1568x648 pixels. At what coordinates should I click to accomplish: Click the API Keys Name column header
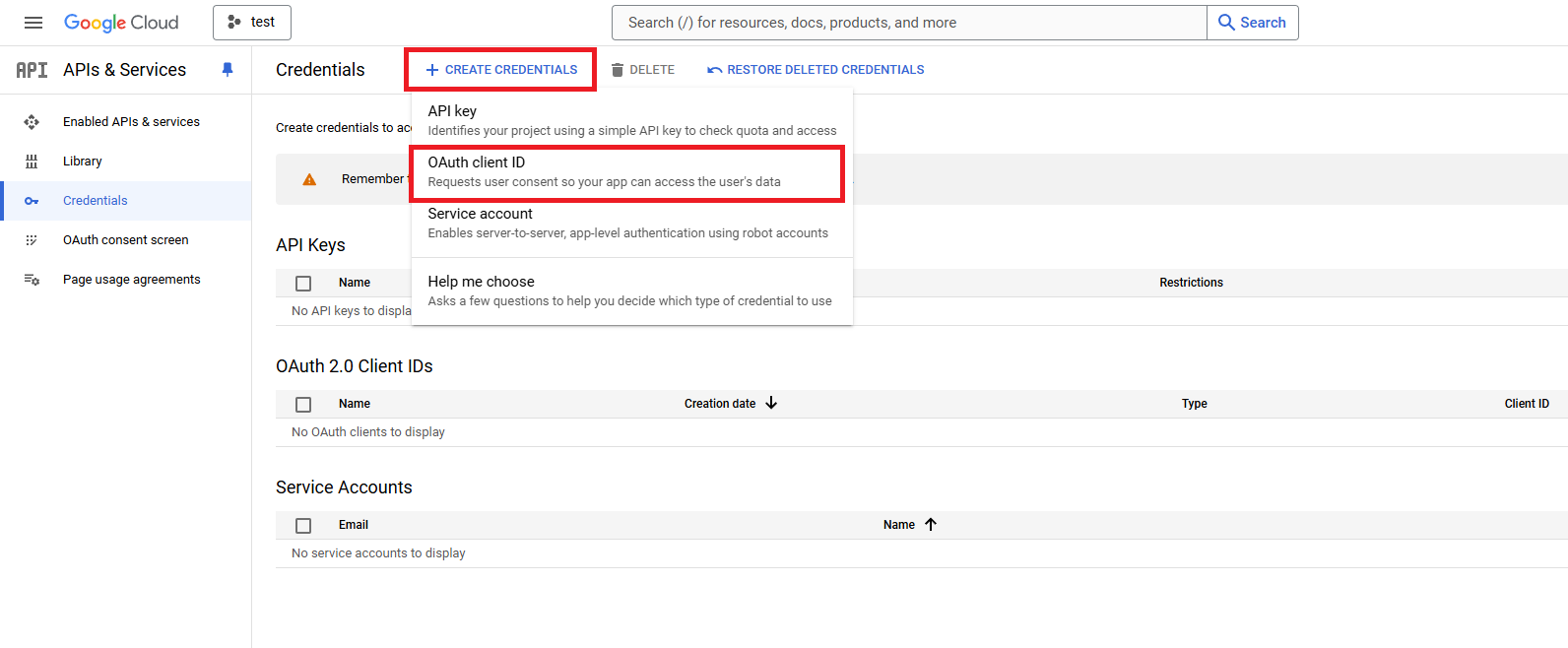point(355,283)
